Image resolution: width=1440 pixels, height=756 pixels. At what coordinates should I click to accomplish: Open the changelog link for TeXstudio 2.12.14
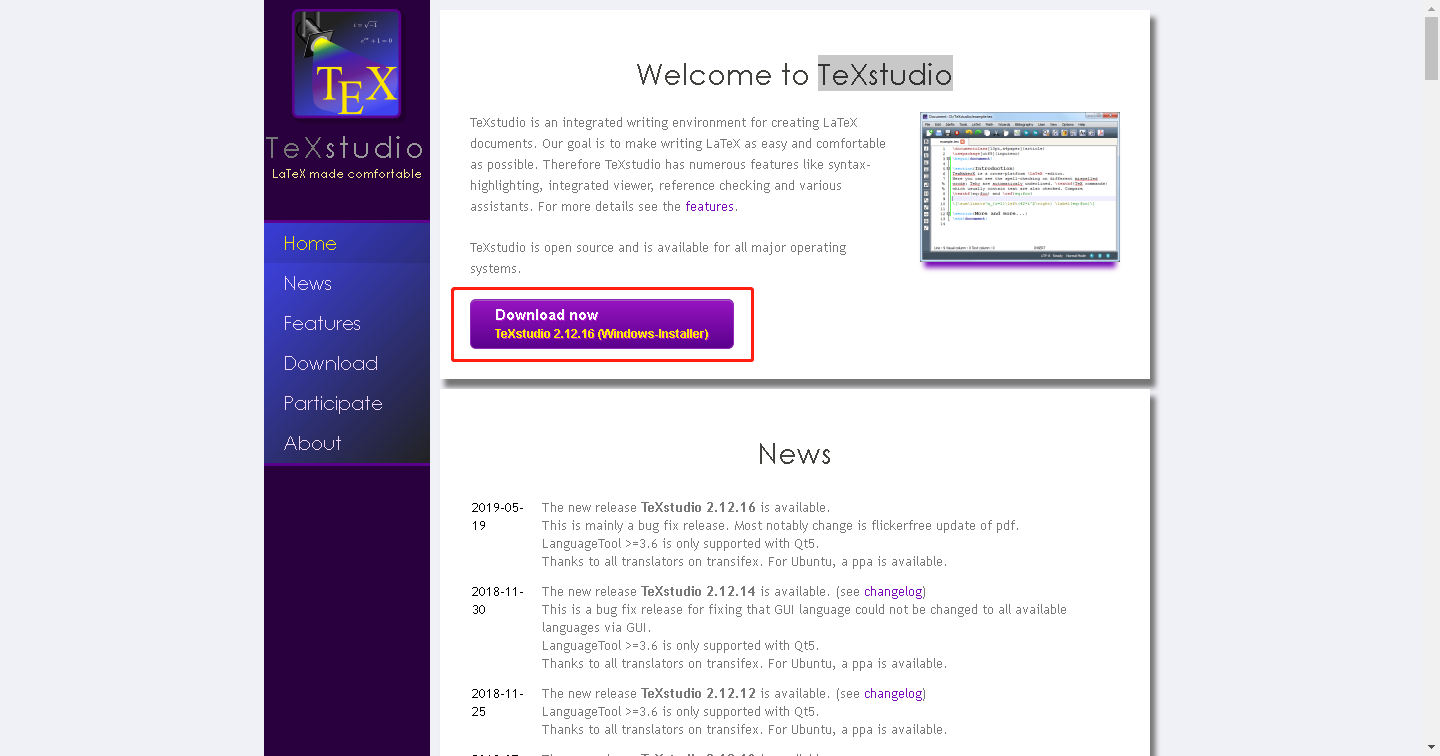click(x=895, y=592)
